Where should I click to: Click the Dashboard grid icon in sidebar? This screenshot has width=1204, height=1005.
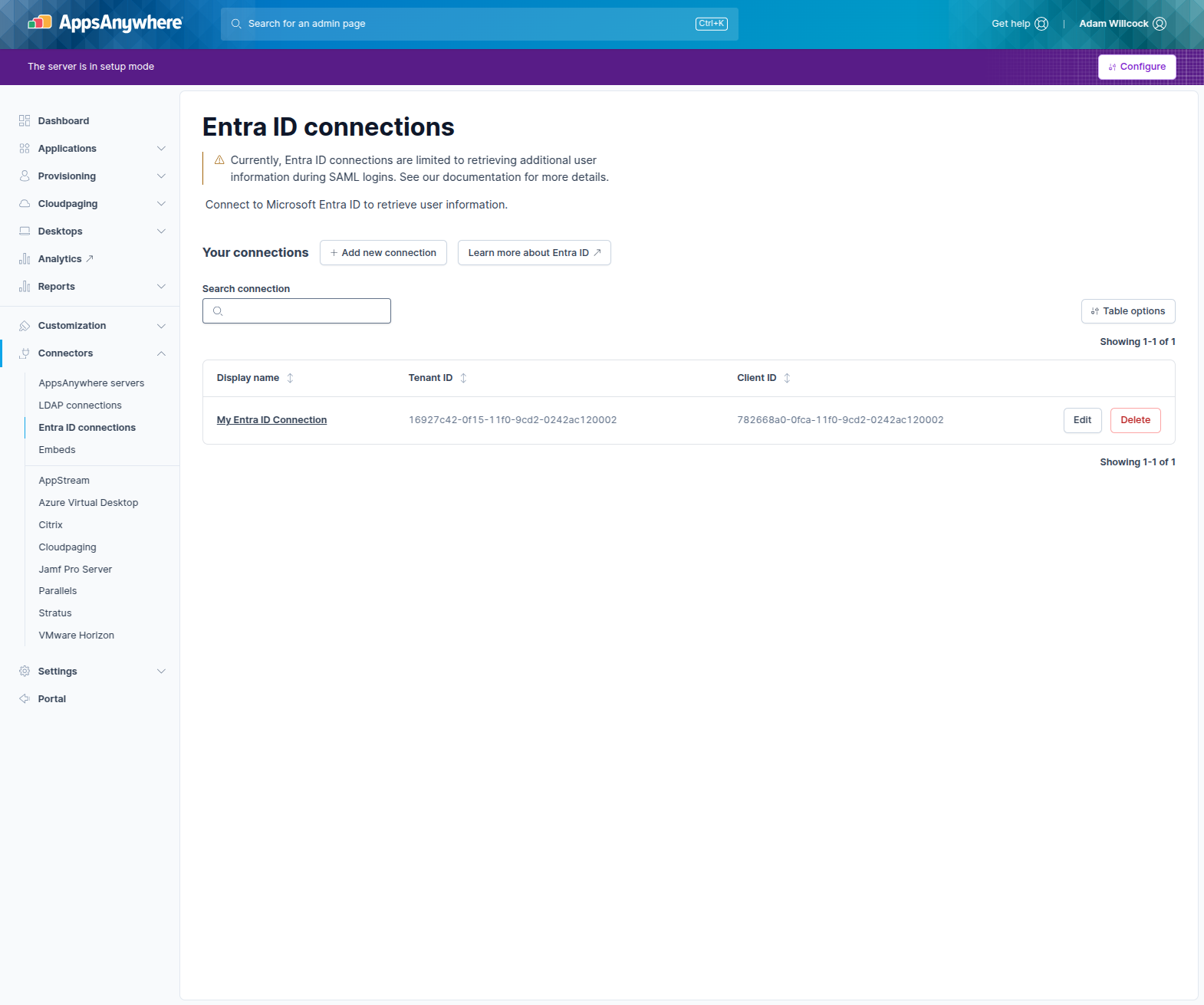[x=25, y=121]
